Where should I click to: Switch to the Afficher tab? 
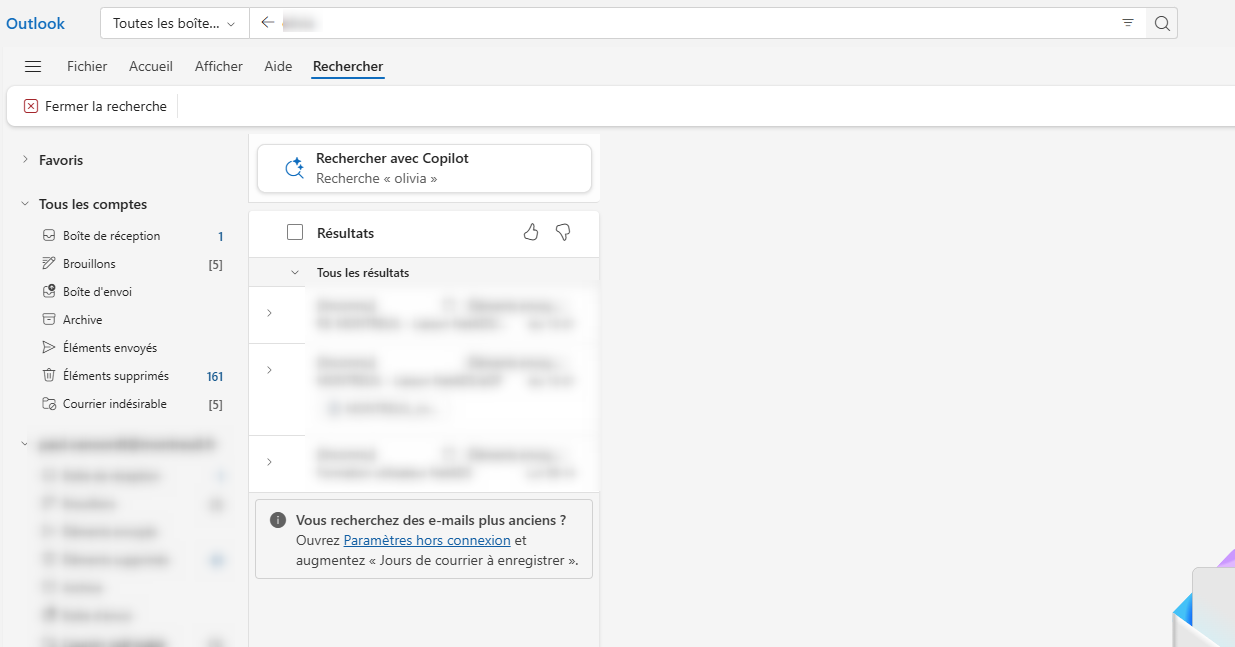[219, 66]
